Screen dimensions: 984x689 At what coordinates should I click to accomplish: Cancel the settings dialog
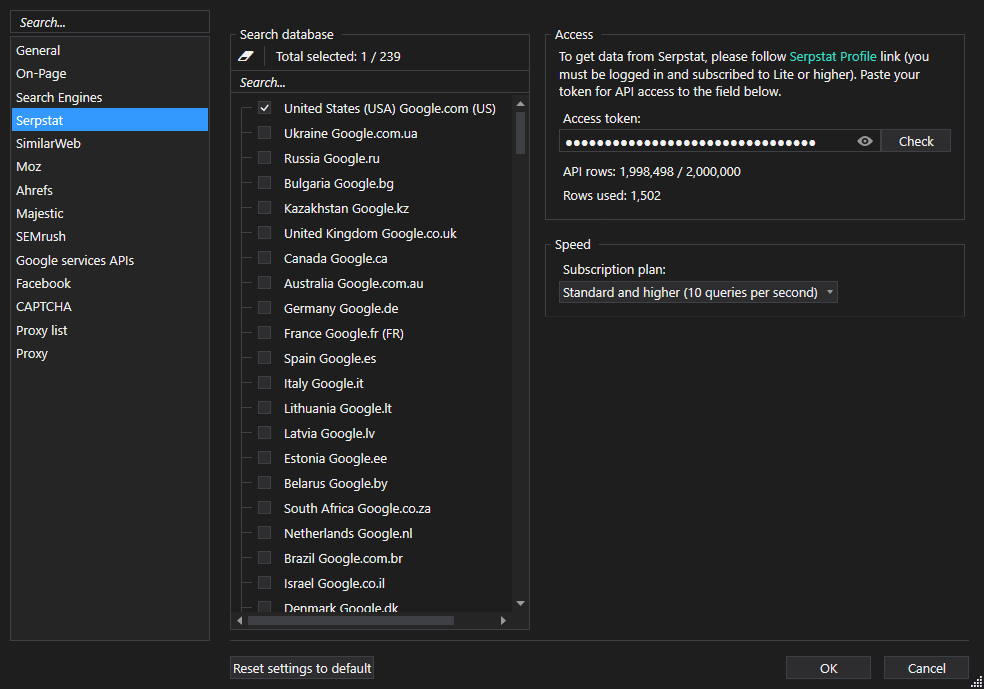click(926, 668)
